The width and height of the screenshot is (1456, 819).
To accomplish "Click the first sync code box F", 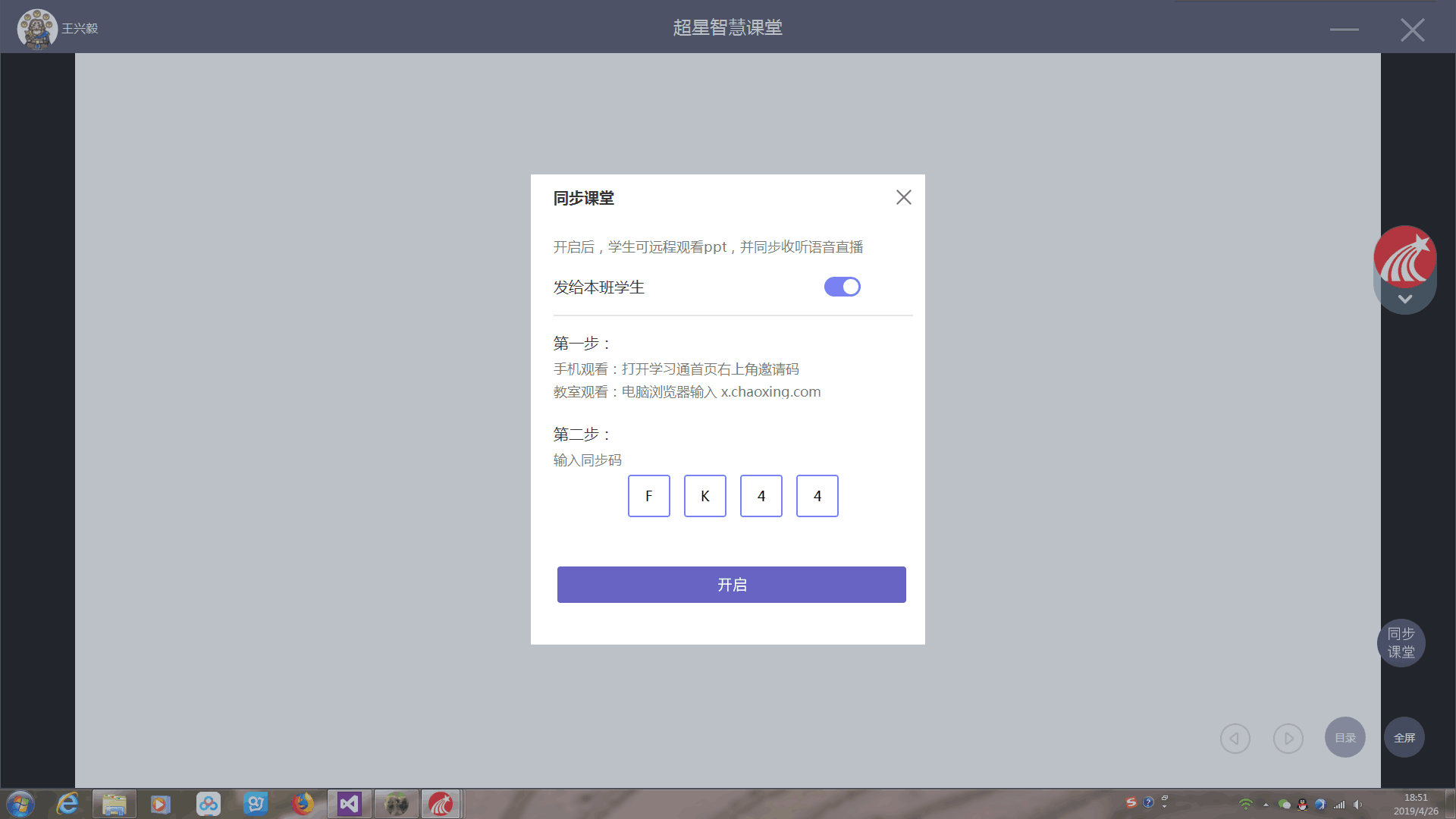I will (x=648, y=496).
